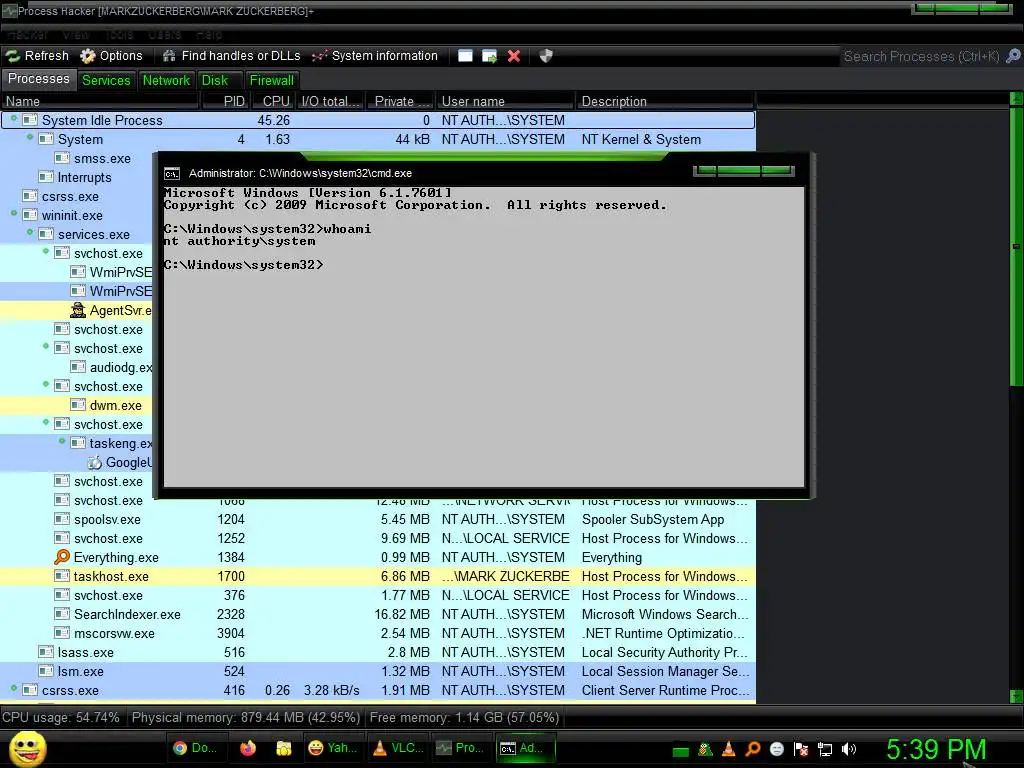Image resolution: width=1024 pixels, height=768 pixels.
Task: Open the VLC taskbar button
Action: 396,748
